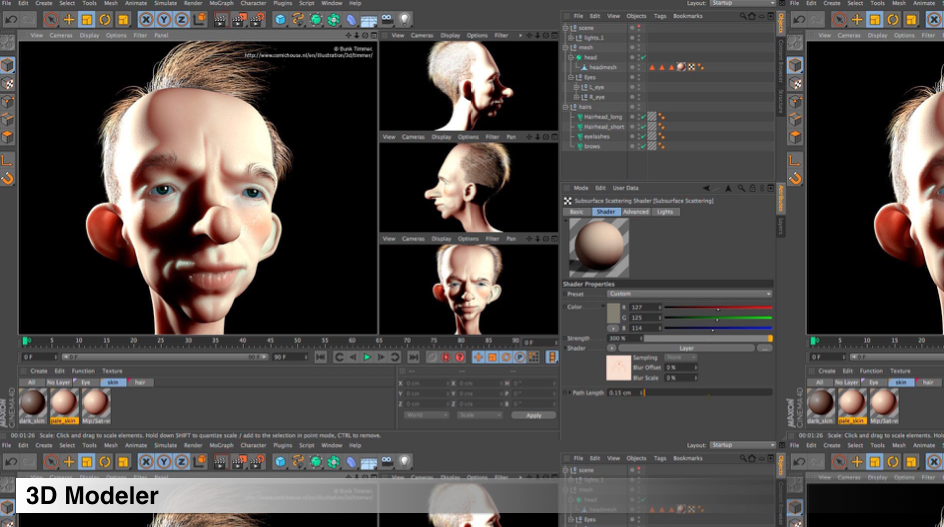Toggle green checkmark on eyelashes row
The height and width of the screenshot is (527, 944).
pos(643,137)
